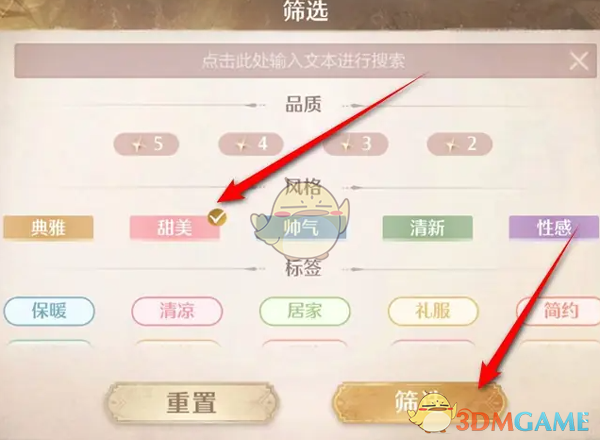Enable the 2-star quality filter
Image resolution: width=600 pixels, height=440 pixels.
[460, 144]
